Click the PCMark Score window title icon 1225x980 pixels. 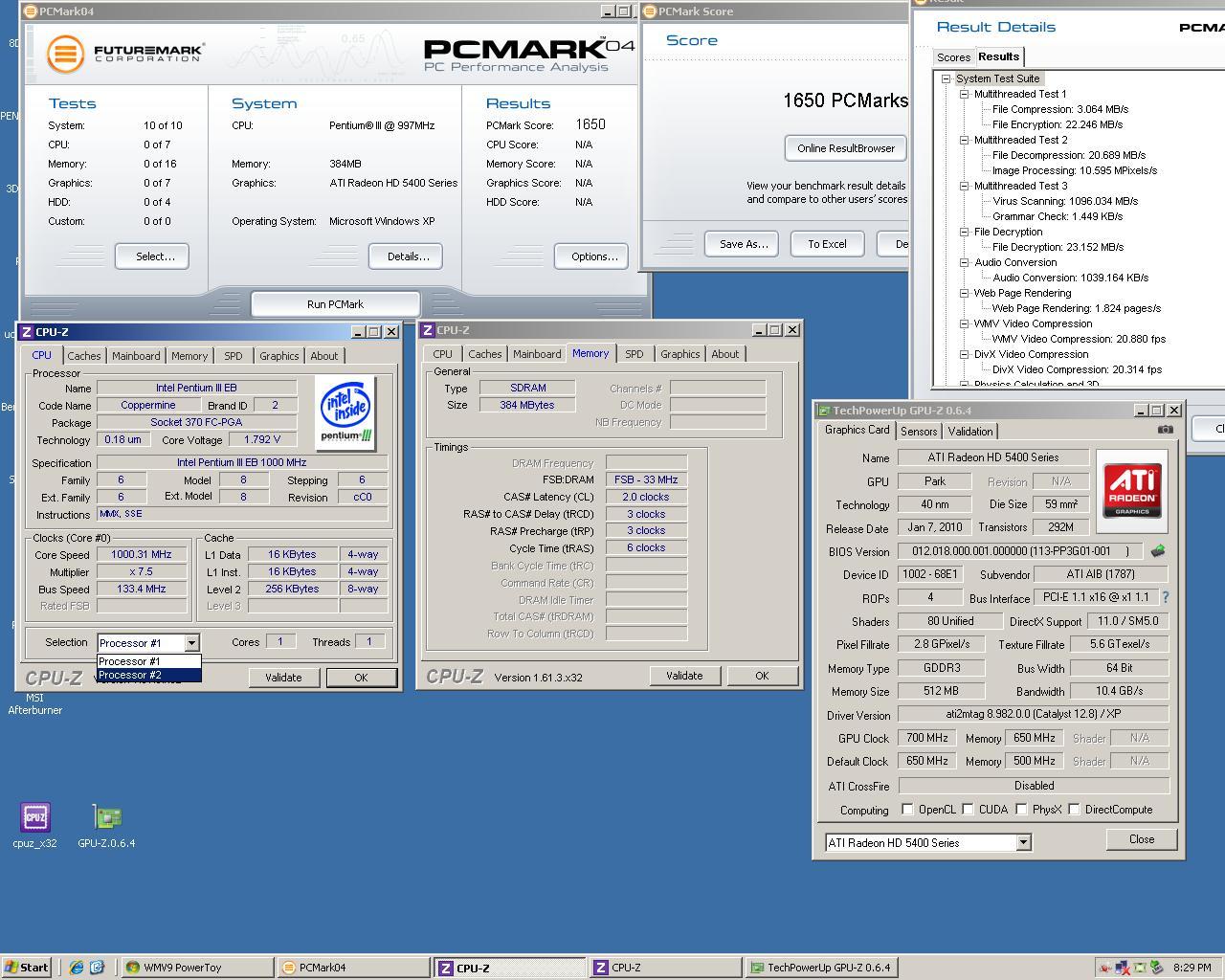[651, 11]
